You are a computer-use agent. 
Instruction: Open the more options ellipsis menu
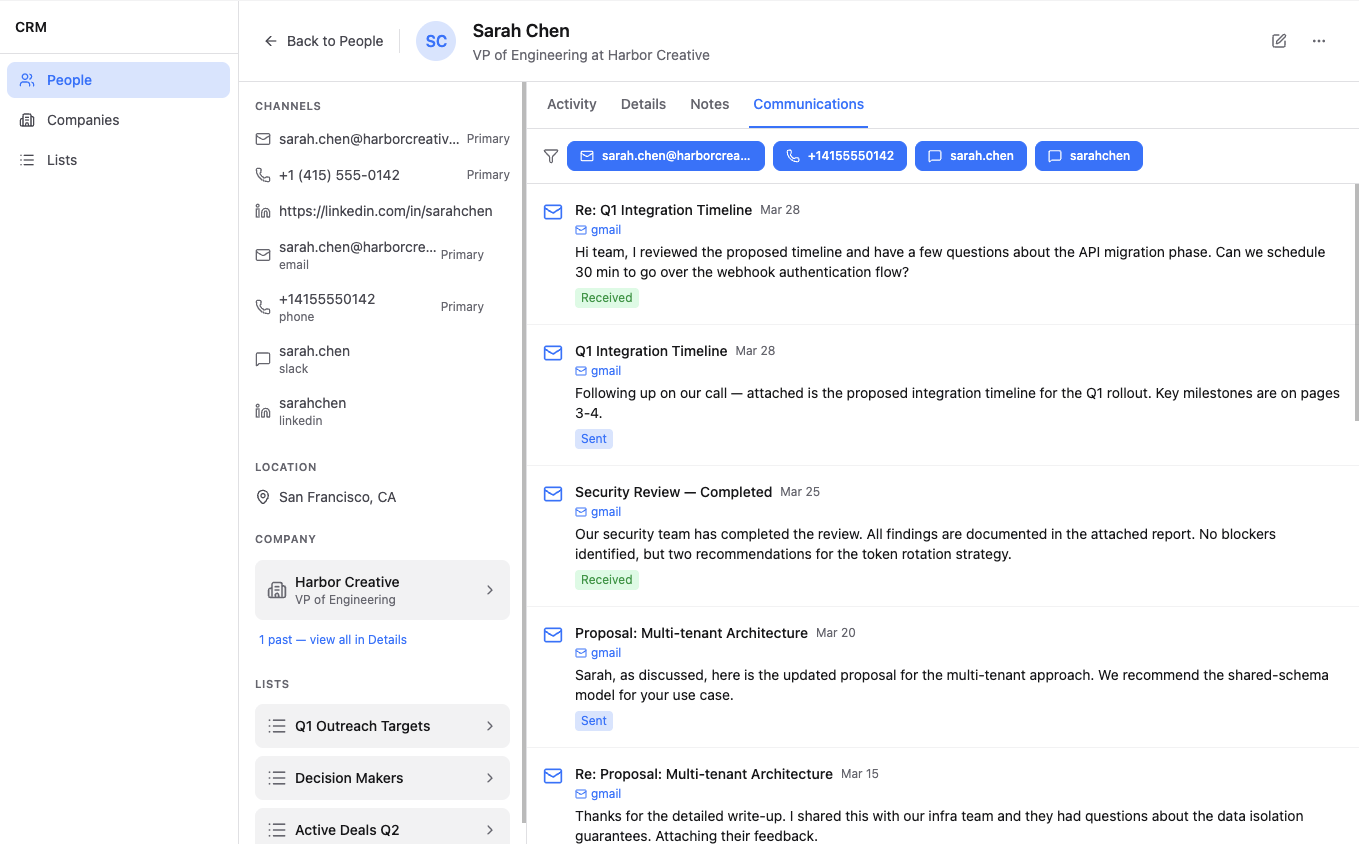1319,41
